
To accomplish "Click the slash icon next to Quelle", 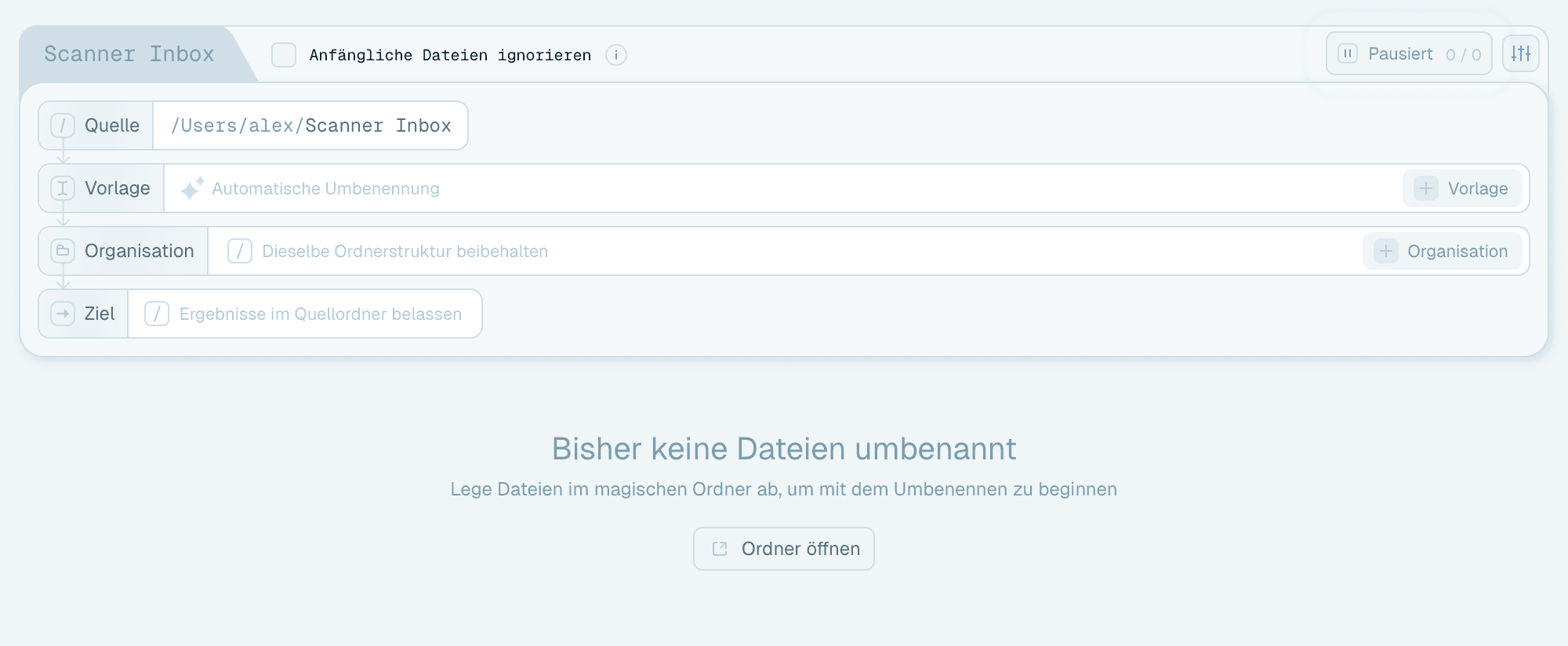I will (x=63, y=125).
